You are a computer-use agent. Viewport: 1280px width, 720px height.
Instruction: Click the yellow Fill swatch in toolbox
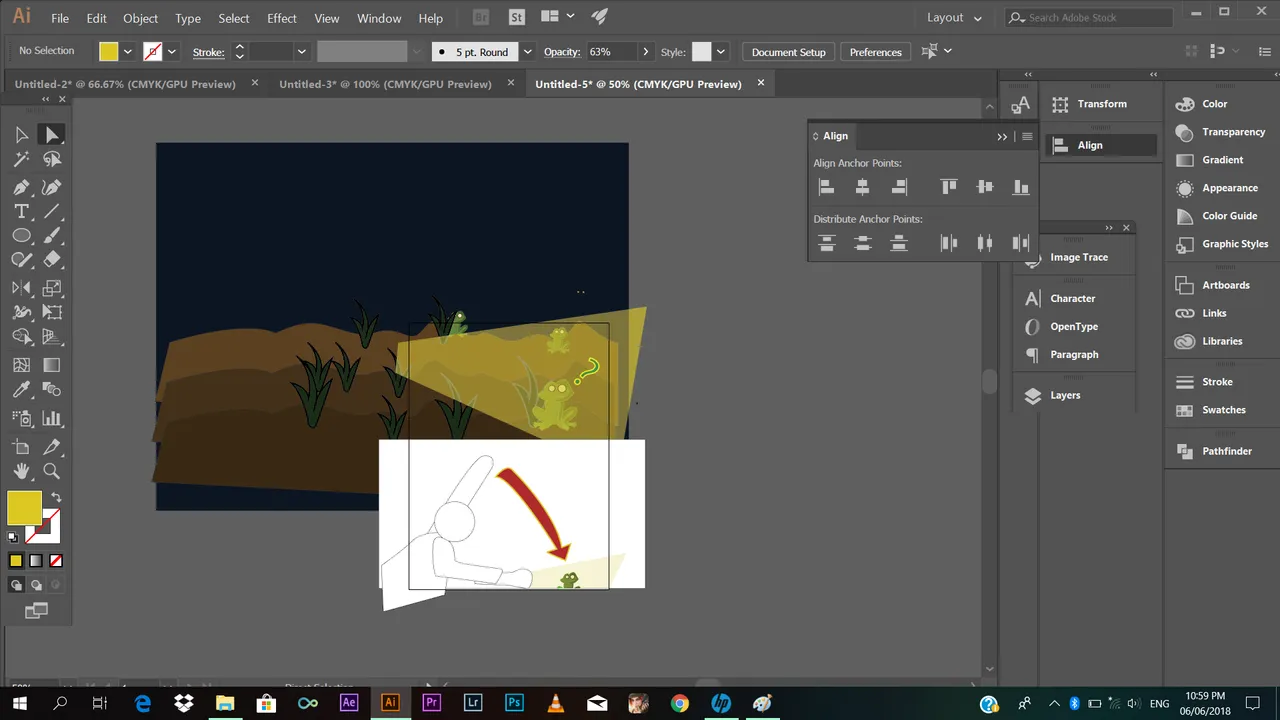24,508
